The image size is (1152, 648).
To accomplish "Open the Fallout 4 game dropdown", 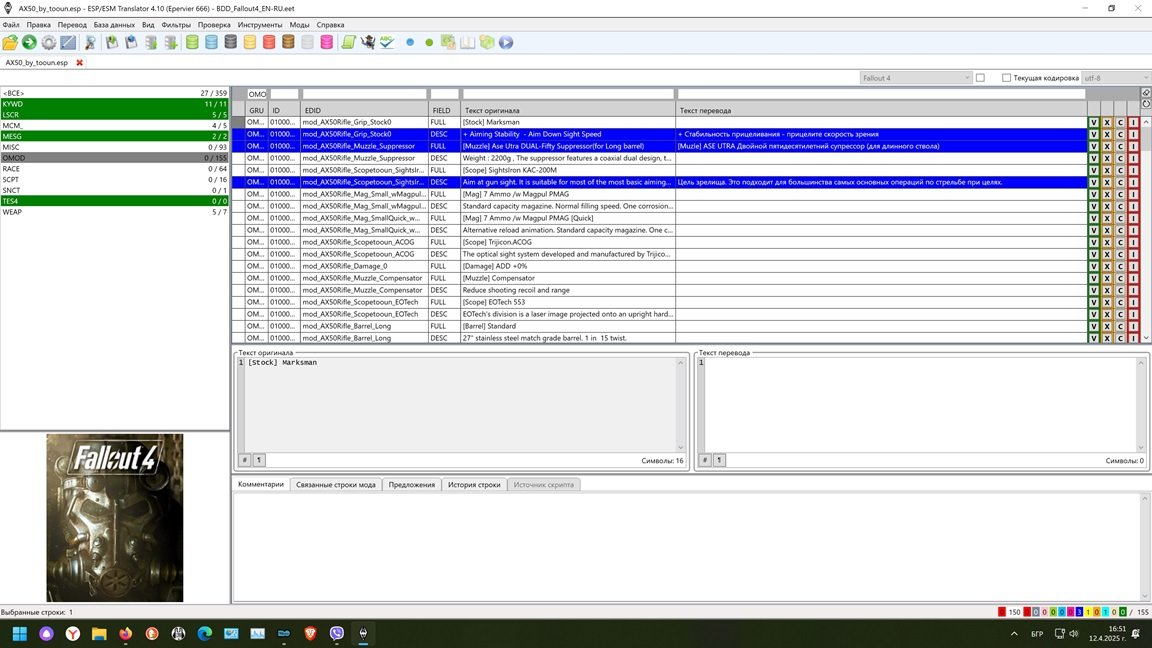I will click(x=916, y=78).
